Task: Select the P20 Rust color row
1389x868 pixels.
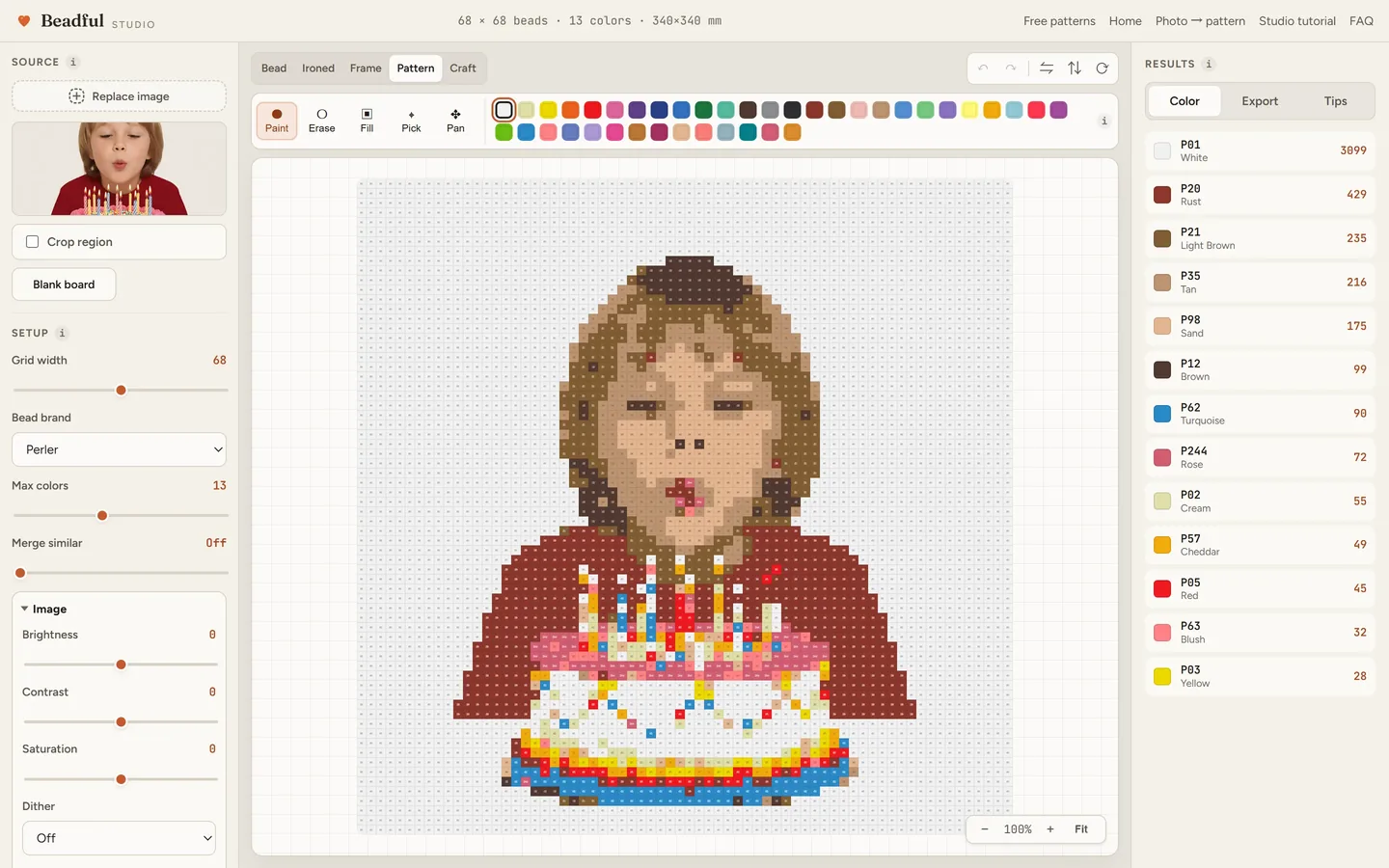Action: click(x=1260, y=195)
